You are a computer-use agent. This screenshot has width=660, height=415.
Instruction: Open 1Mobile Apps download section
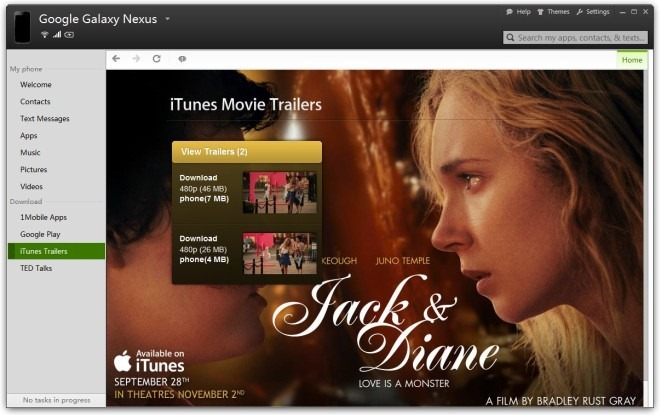coord(43,217)
